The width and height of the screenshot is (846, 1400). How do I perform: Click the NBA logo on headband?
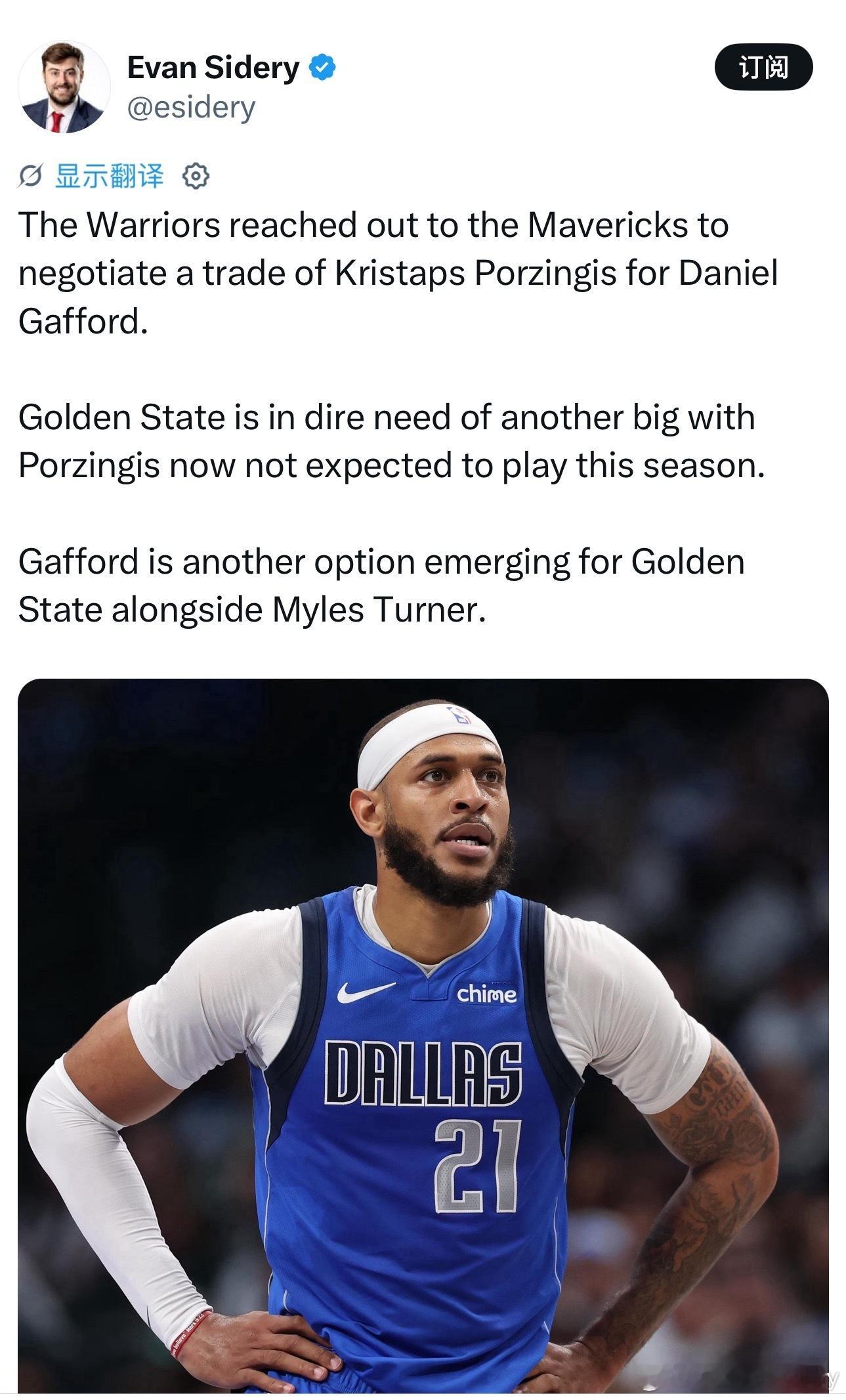[459, 715]
